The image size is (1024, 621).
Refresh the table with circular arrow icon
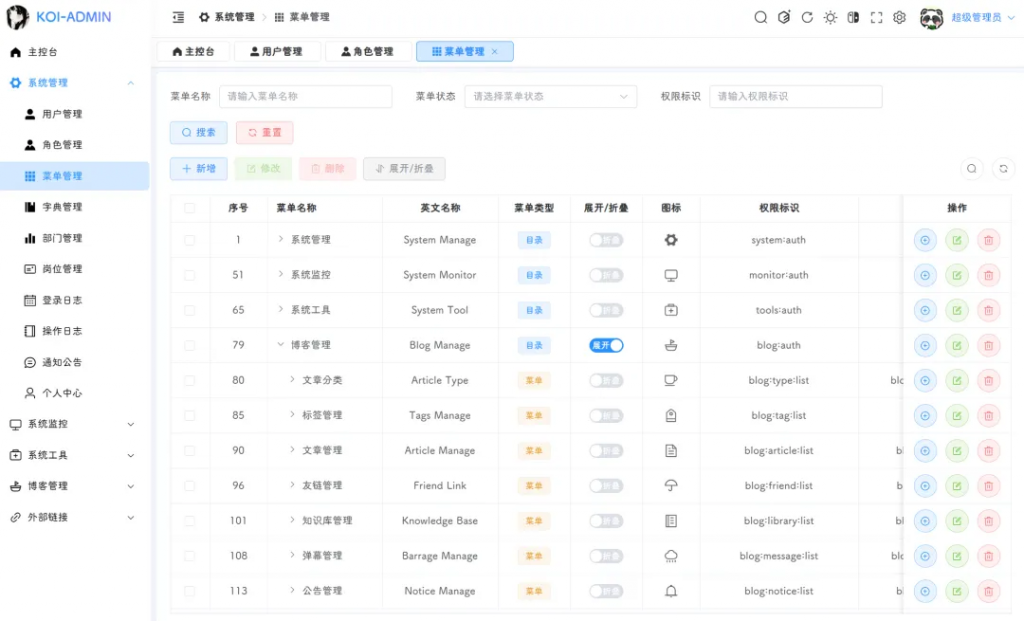point(1003,168)
